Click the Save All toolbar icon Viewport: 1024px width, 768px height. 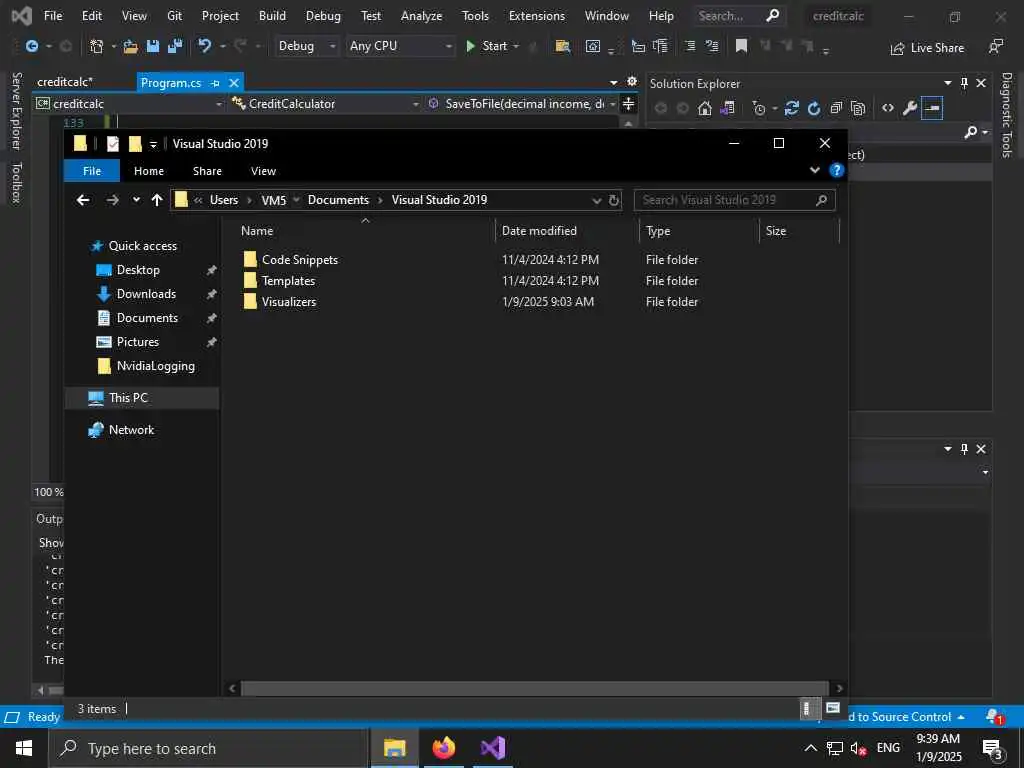[175, 46]
